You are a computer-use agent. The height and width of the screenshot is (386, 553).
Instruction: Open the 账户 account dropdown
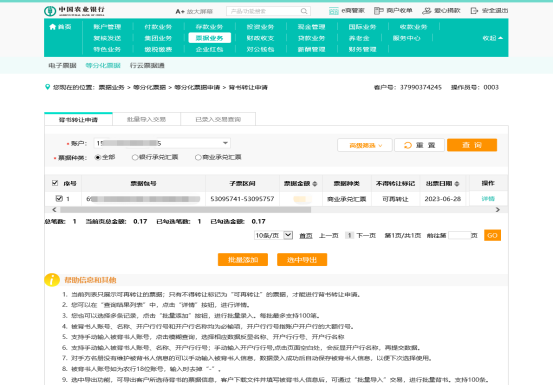162,143
